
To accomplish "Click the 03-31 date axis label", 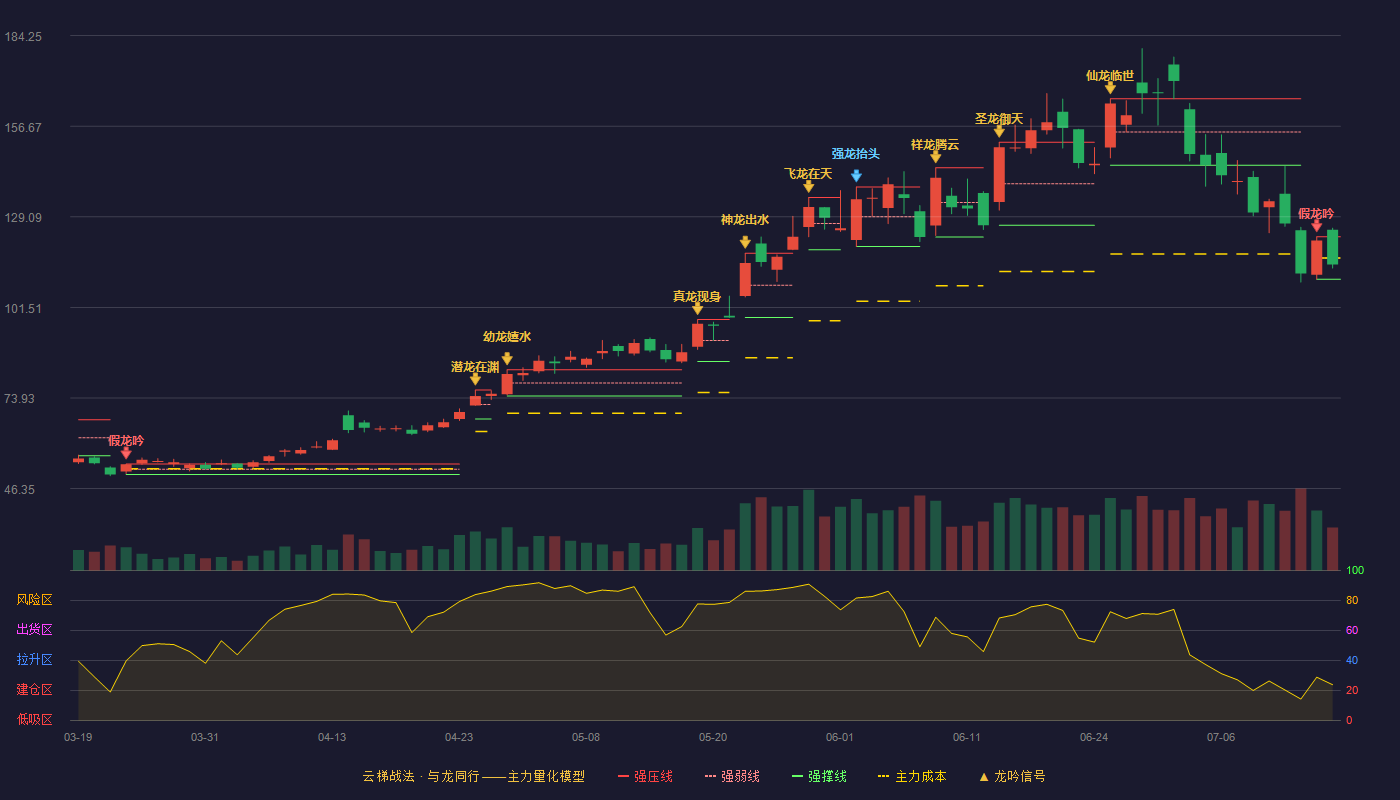I will click(205, 737).
